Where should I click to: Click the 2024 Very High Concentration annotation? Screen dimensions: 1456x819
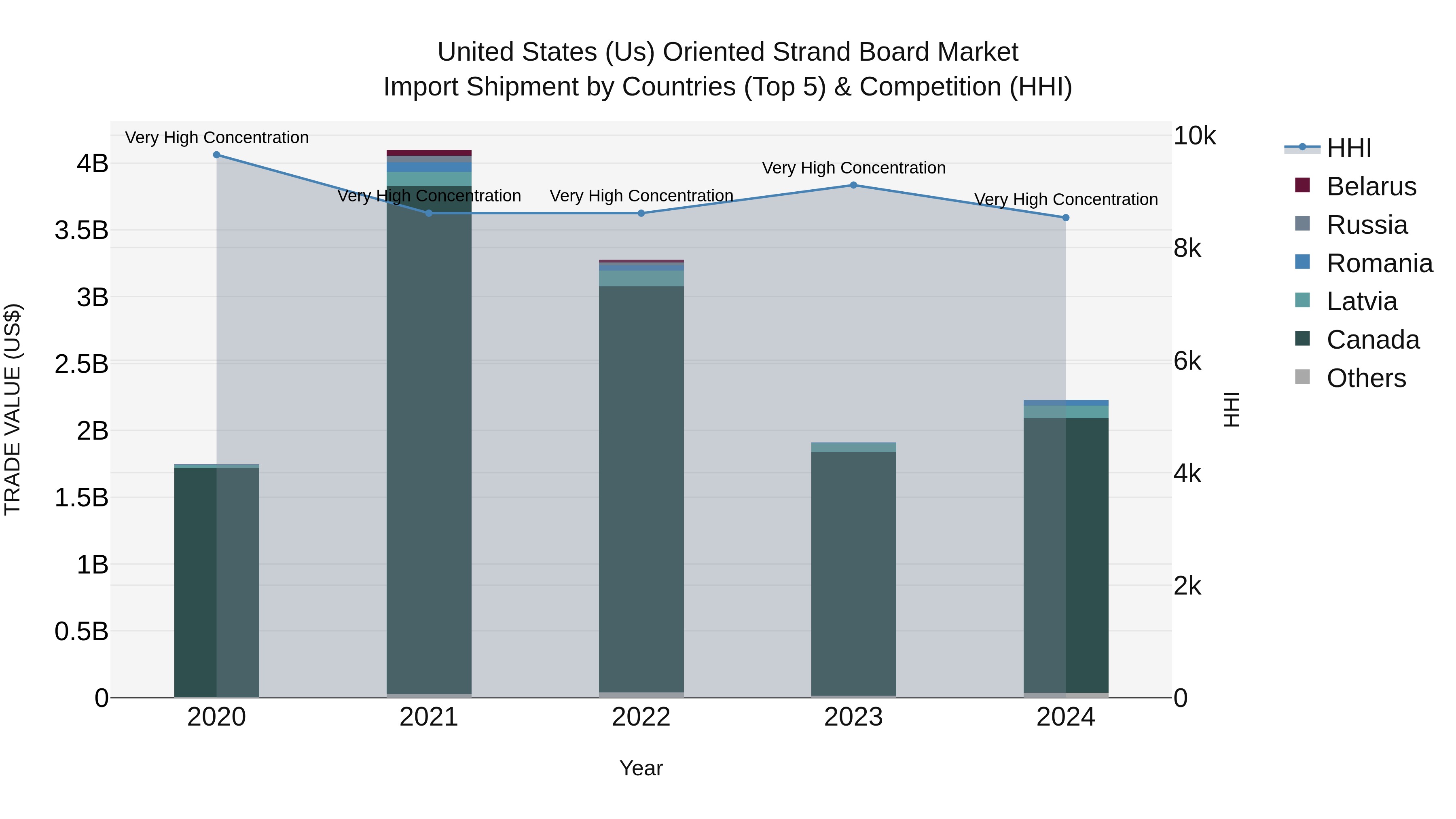tap(1066, 199)
